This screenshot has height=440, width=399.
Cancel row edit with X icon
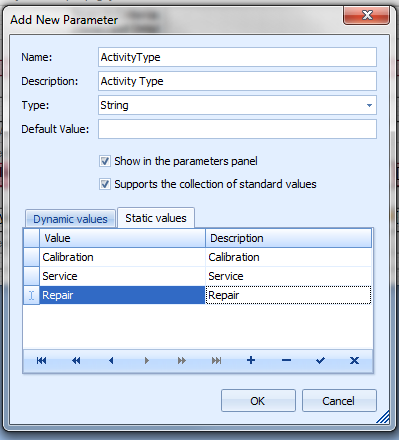pyautogui.click(x=354, y=360)
